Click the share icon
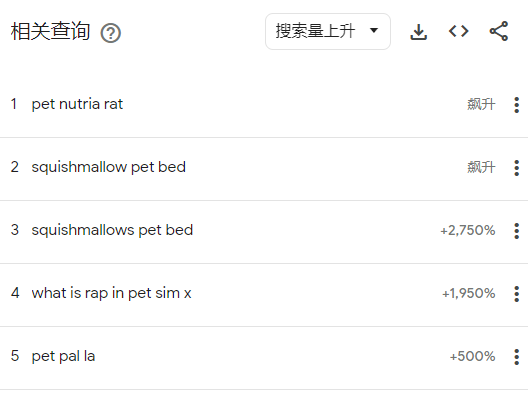Screen dimensions: 531x400 [x=498, y=31]
